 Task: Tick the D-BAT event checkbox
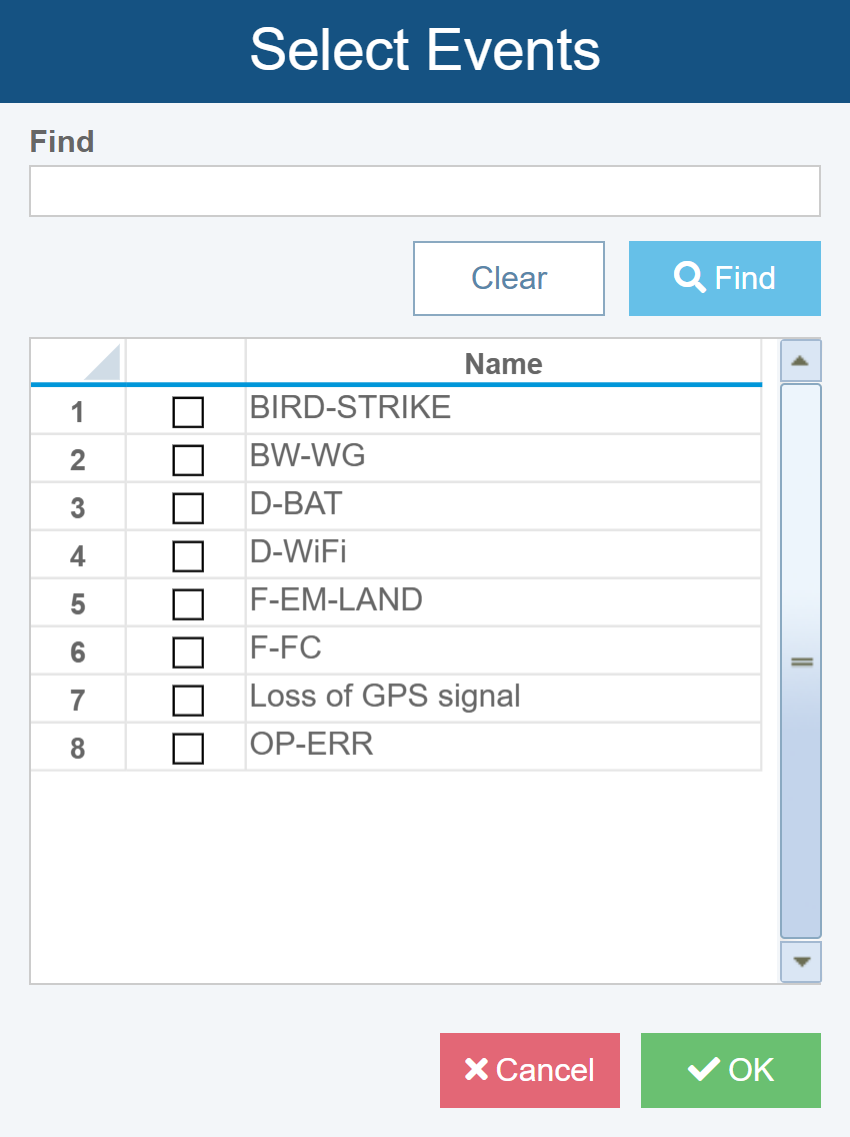tap(188, 508)
